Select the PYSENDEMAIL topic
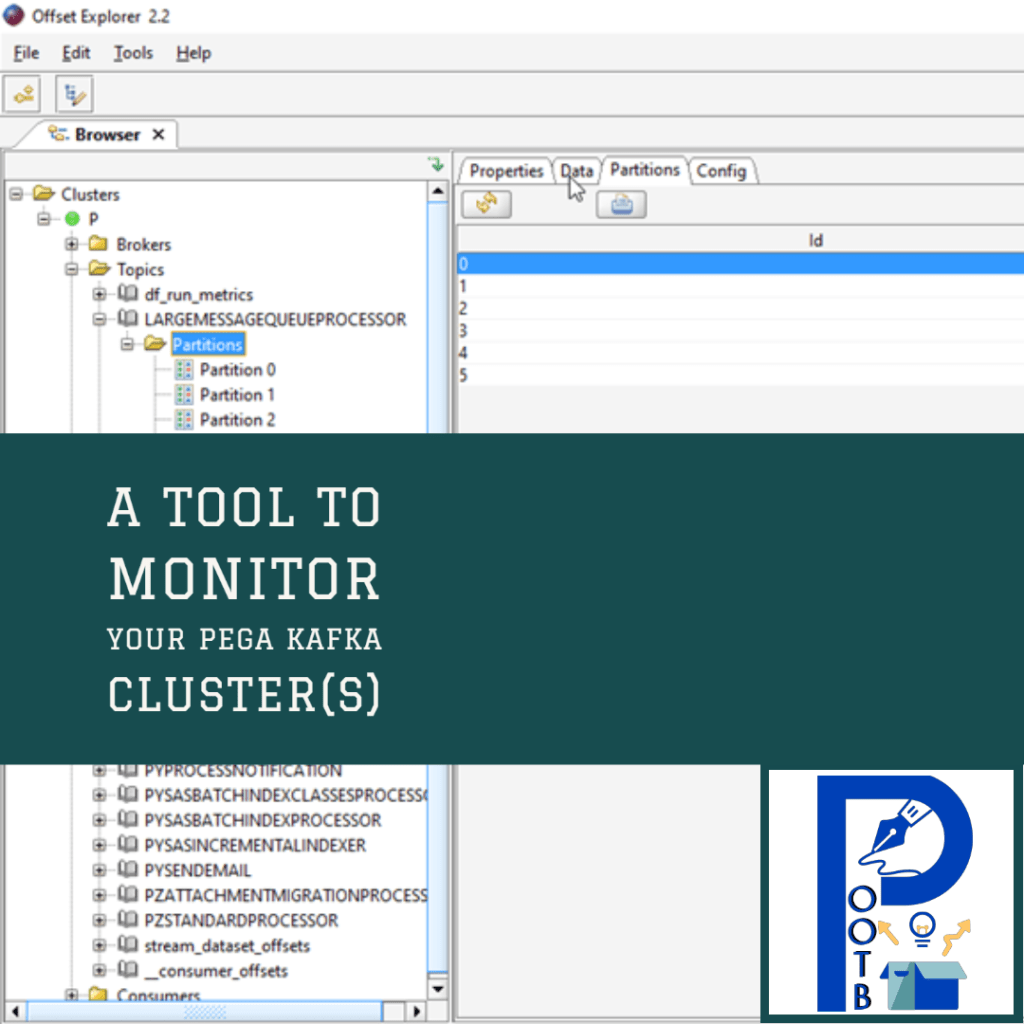This screenshot has height=1024, width=1024. pyautogui.click(x=197, y=870)
